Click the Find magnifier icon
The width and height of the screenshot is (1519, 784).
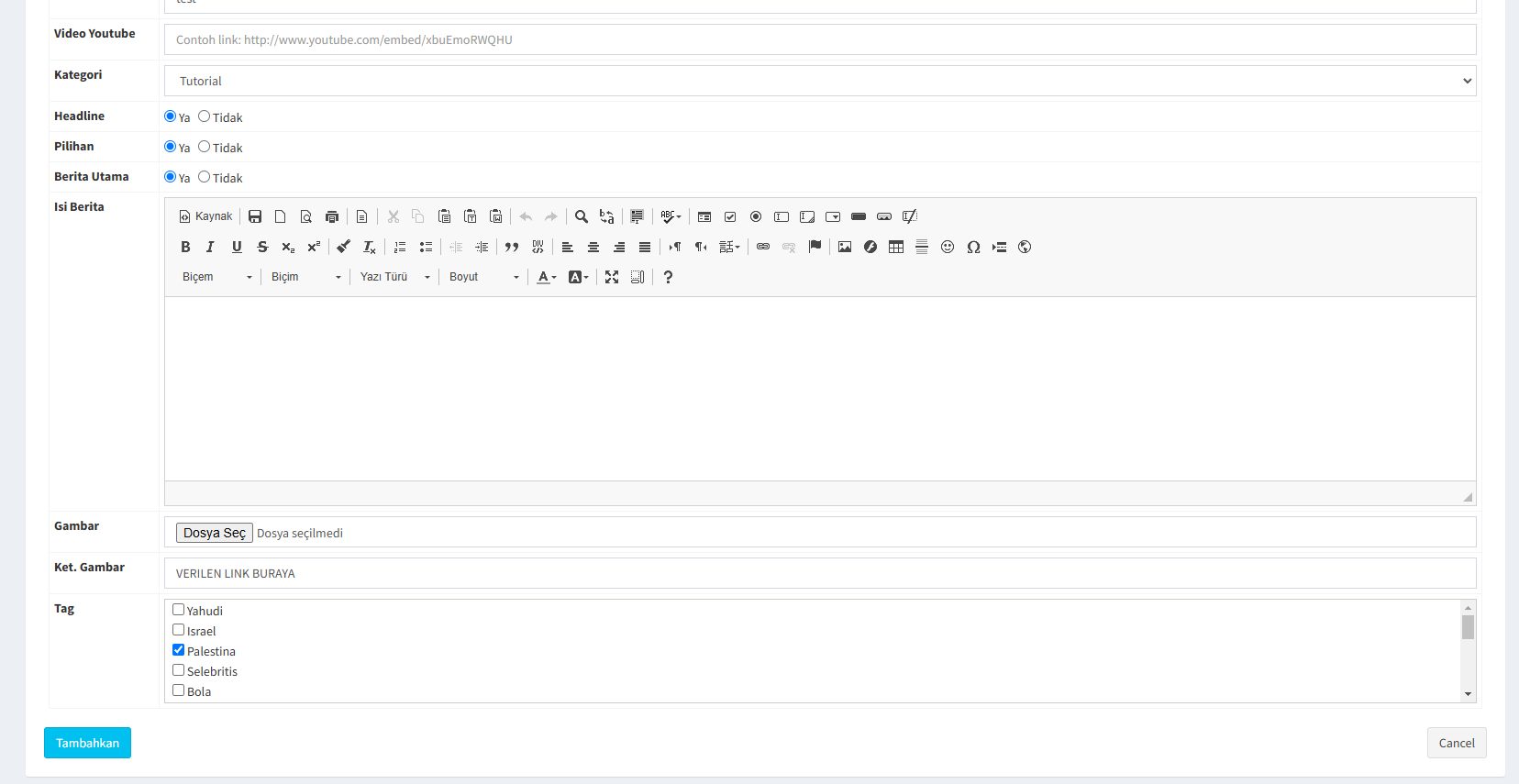582,216
